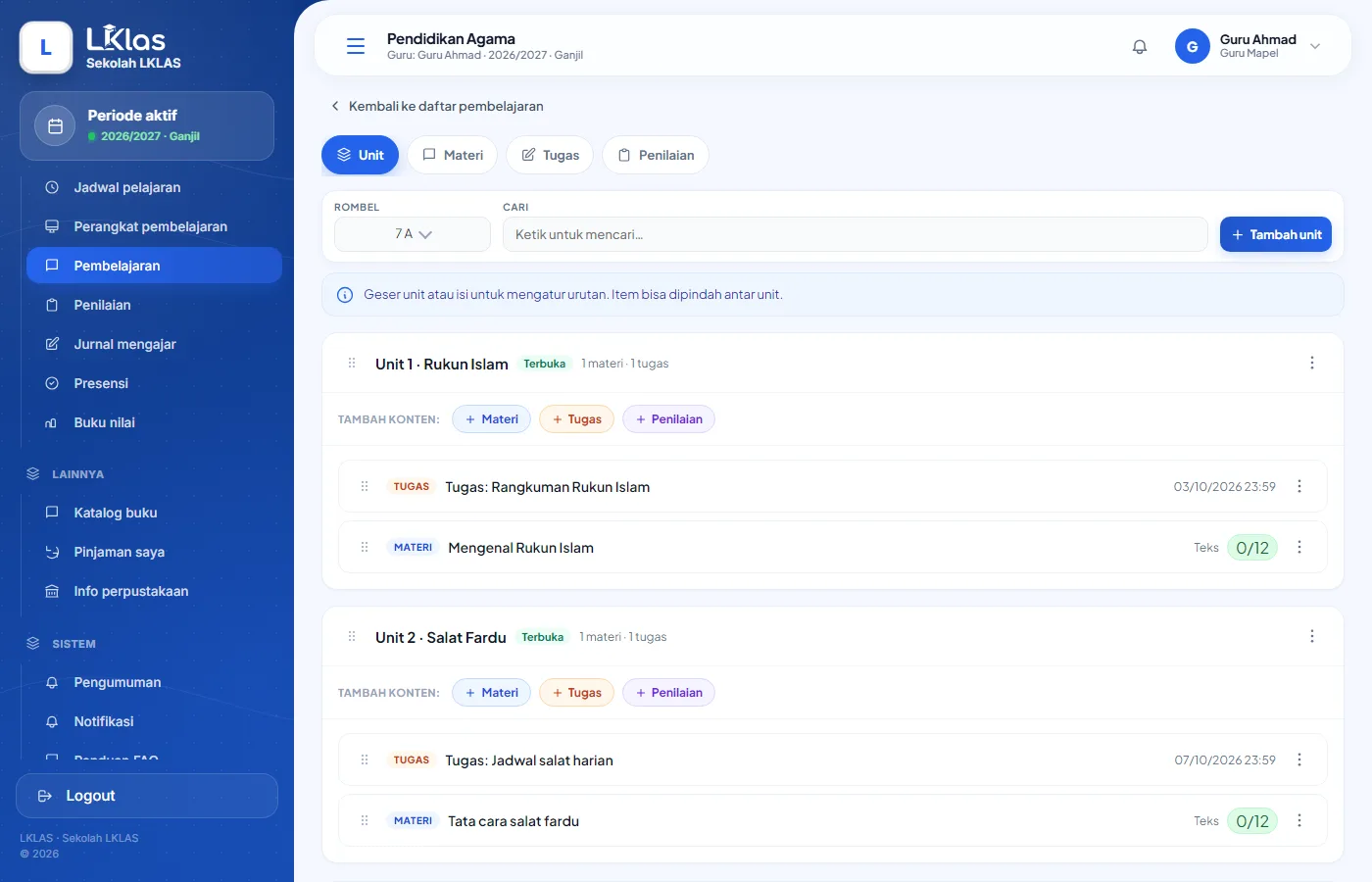Open options for Mengenal Rukun Islam
The height and width of the screenshot is (882, 1372).
1299,547
